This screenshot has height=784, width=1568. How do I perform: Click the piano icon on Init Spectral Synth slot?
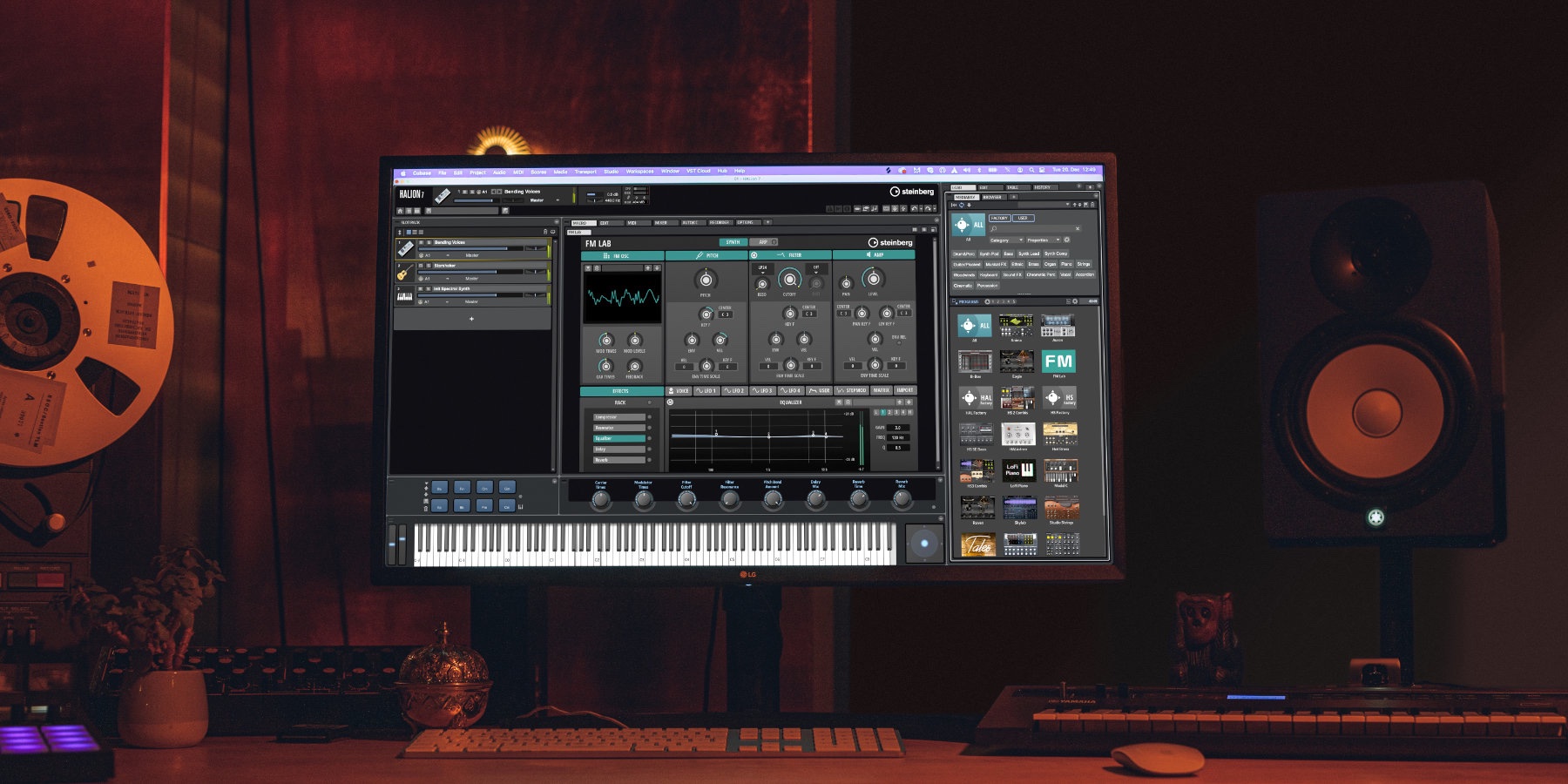point(405,295)
